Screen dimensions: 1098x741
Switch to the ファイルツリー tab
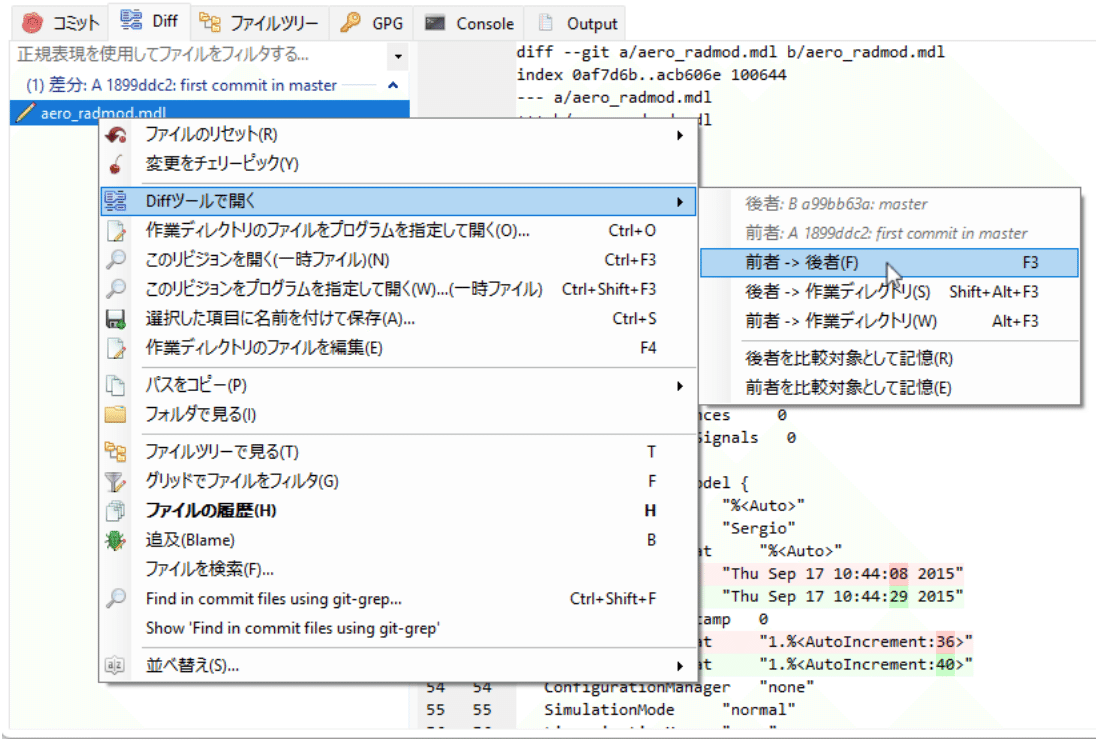[x=259, y=22]
